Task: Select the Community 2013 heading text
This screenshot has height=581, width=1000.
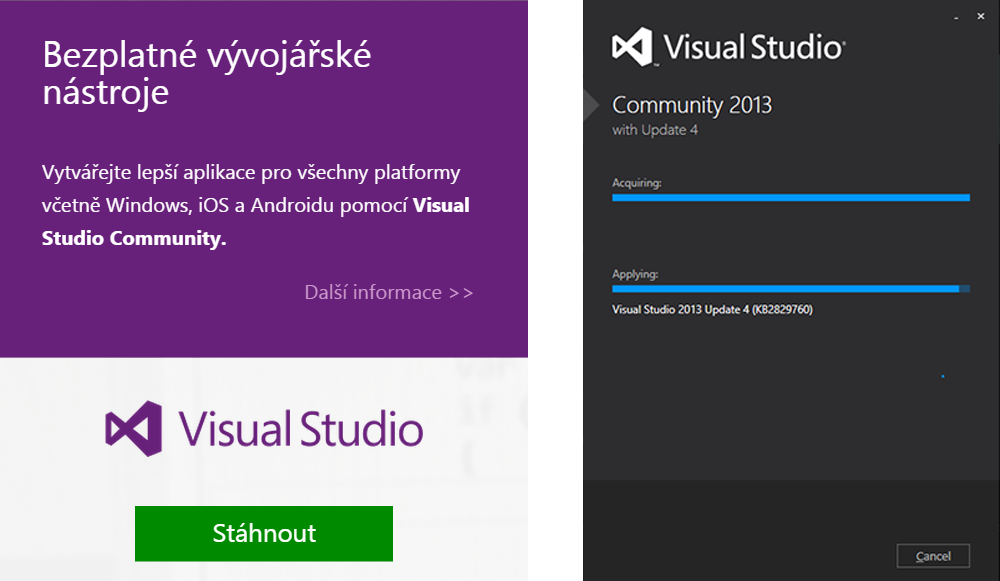Action: click(692, 105)
